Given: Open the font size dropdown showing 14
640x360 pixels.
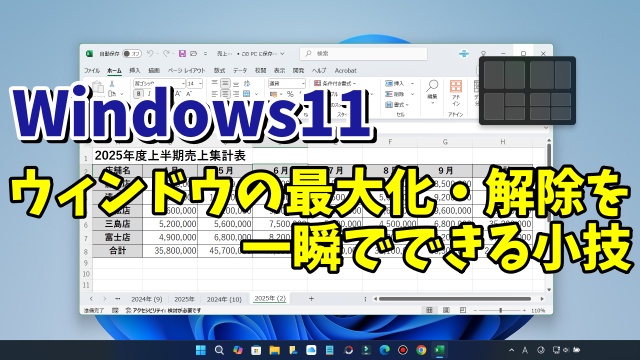Looking at the screenshot, I should click(200, 83).
